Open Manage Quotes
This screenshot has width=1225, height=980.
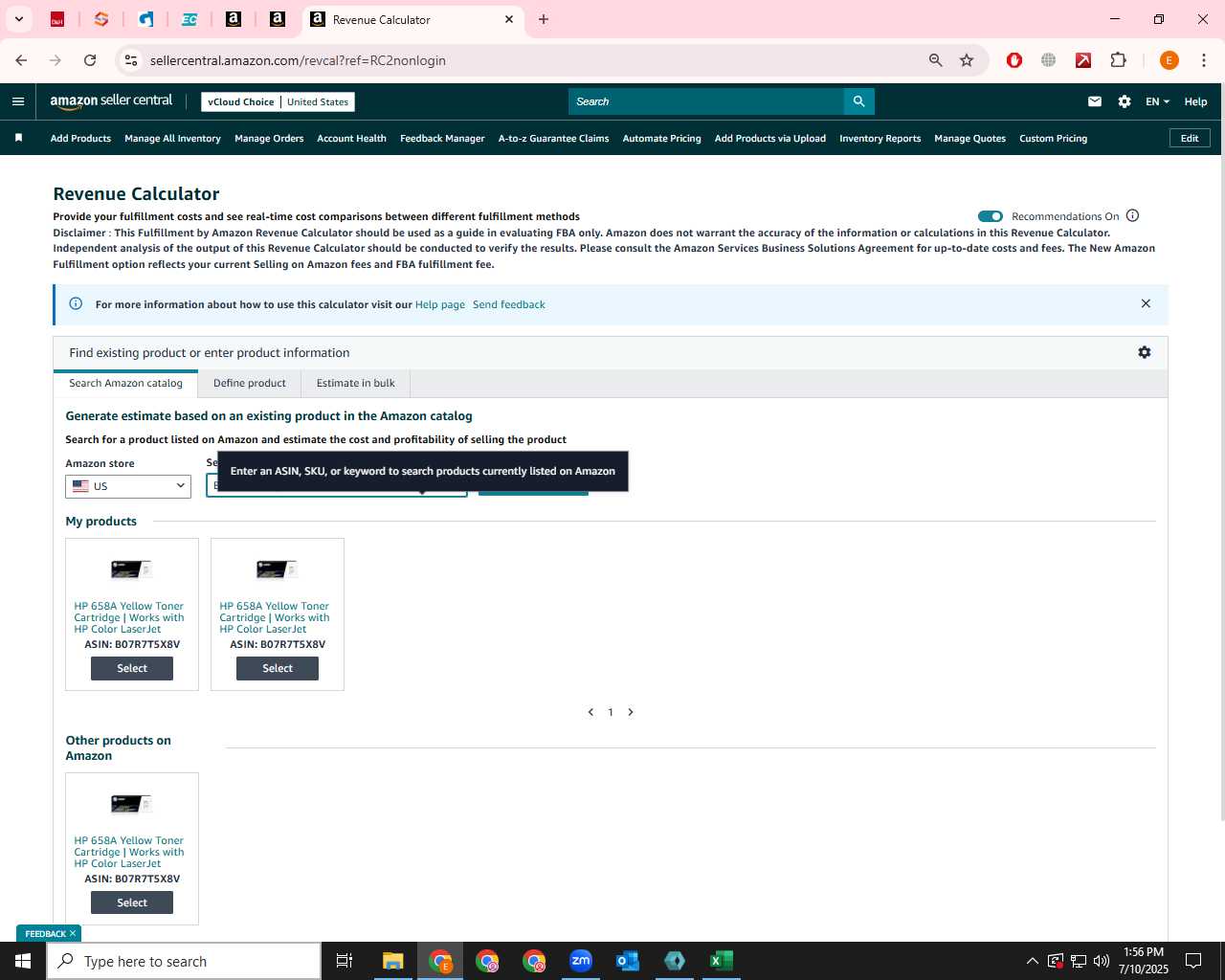[969, 138]
